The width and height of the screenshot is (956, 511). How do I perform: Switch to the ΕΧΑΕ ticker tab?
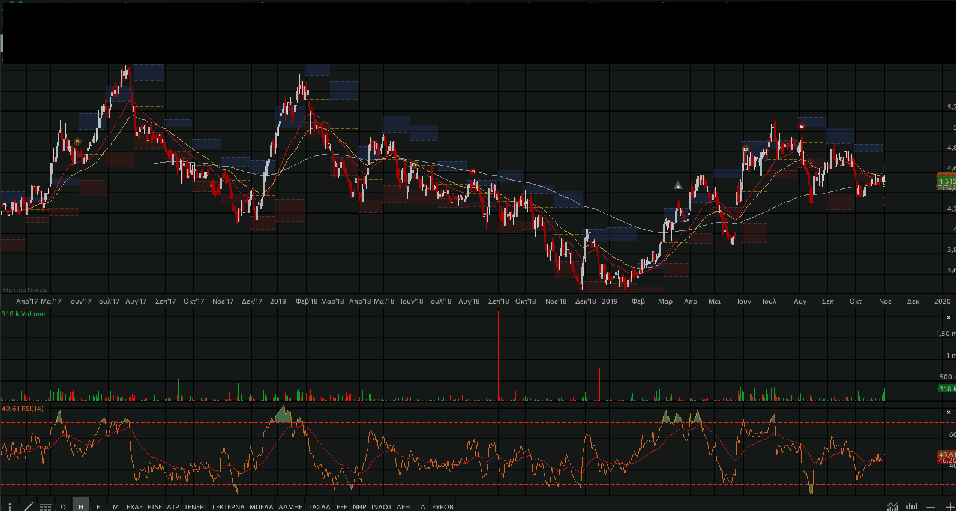click(135, 507)
